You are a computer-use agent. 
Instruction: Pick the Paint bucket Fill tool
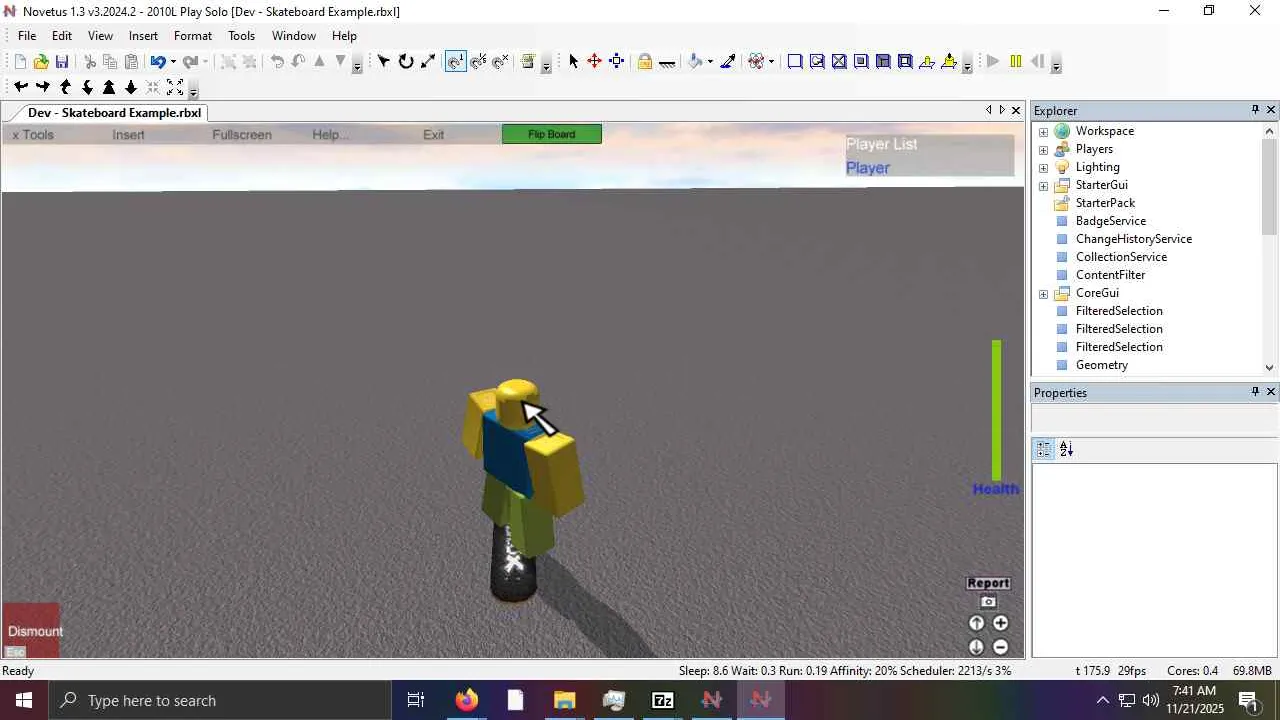[x=697, y=62]
